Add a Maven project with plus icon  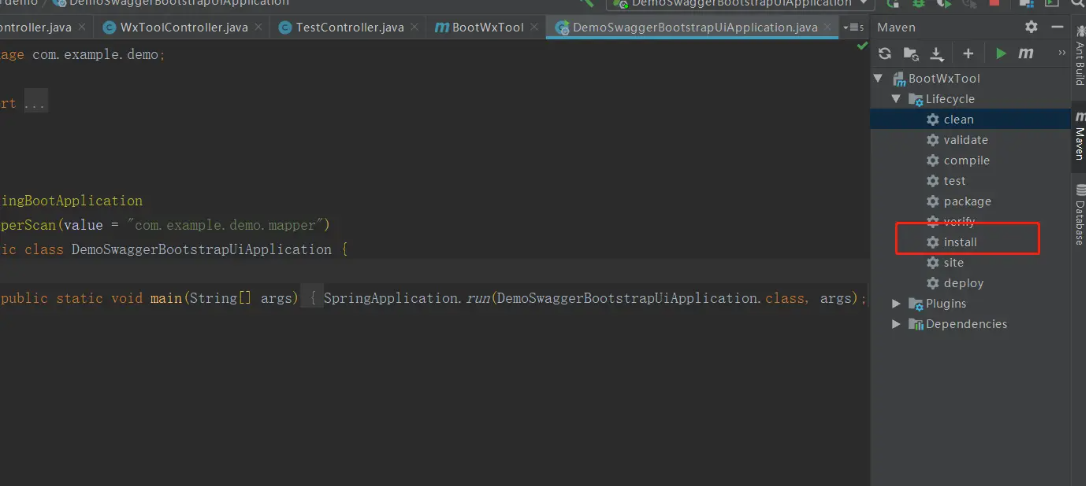(x=968, y=53)
